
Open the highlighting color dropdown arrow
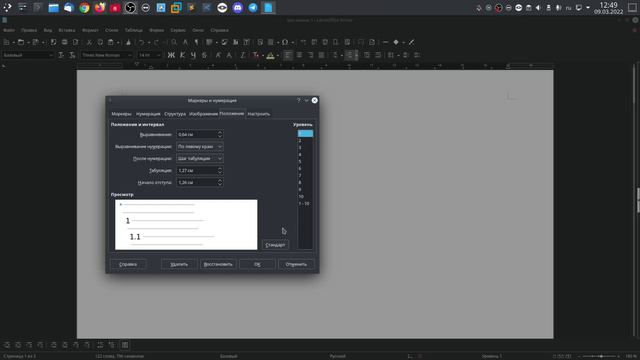coord(278,55)
